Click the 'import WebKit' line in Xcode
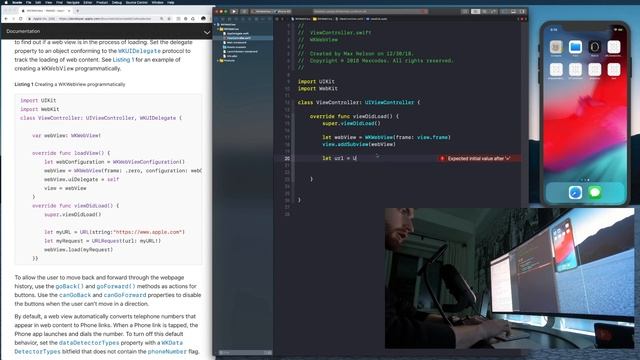This screenshot has height=360, width=640. pos(318,89)
